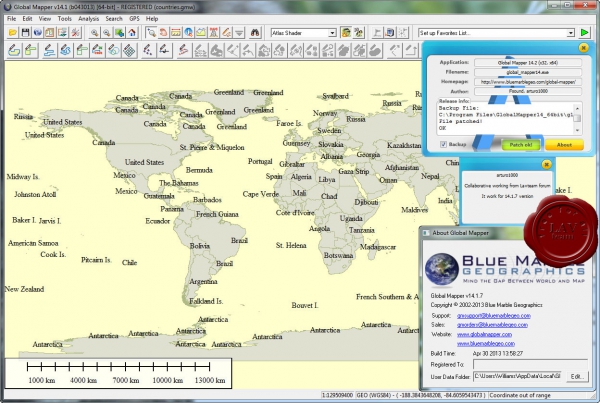Click the Sales email link in About
The height and width of the screenshot is (403, 600).
coord(492,325)
